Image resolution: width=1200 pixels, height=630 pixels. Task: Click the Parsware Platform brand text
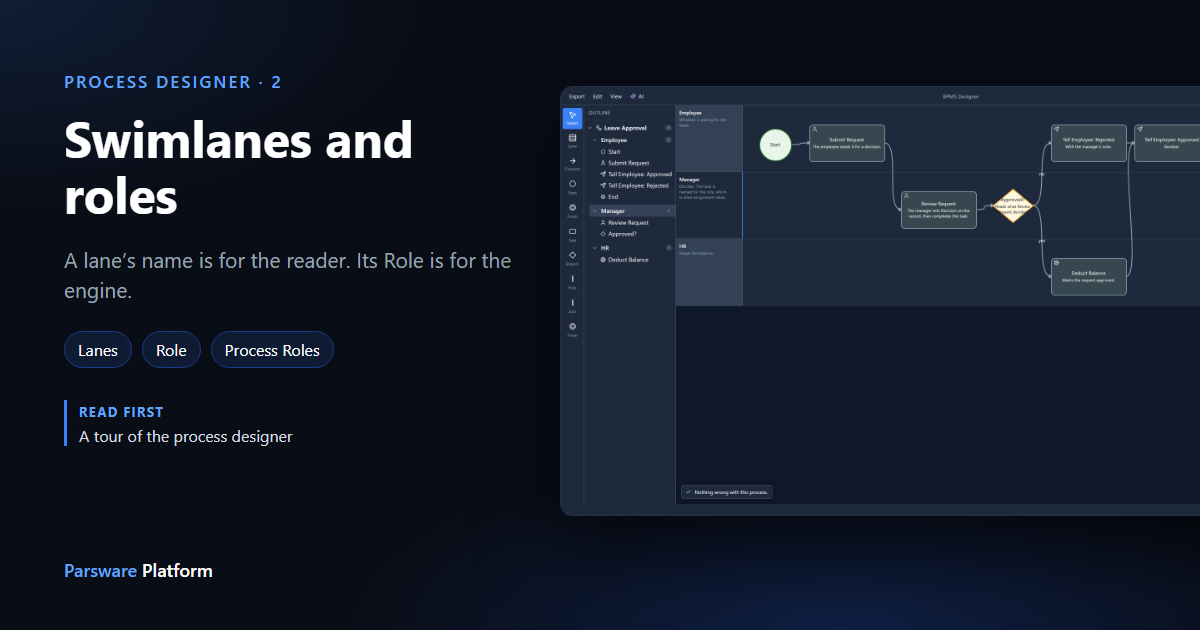point(138,571)
